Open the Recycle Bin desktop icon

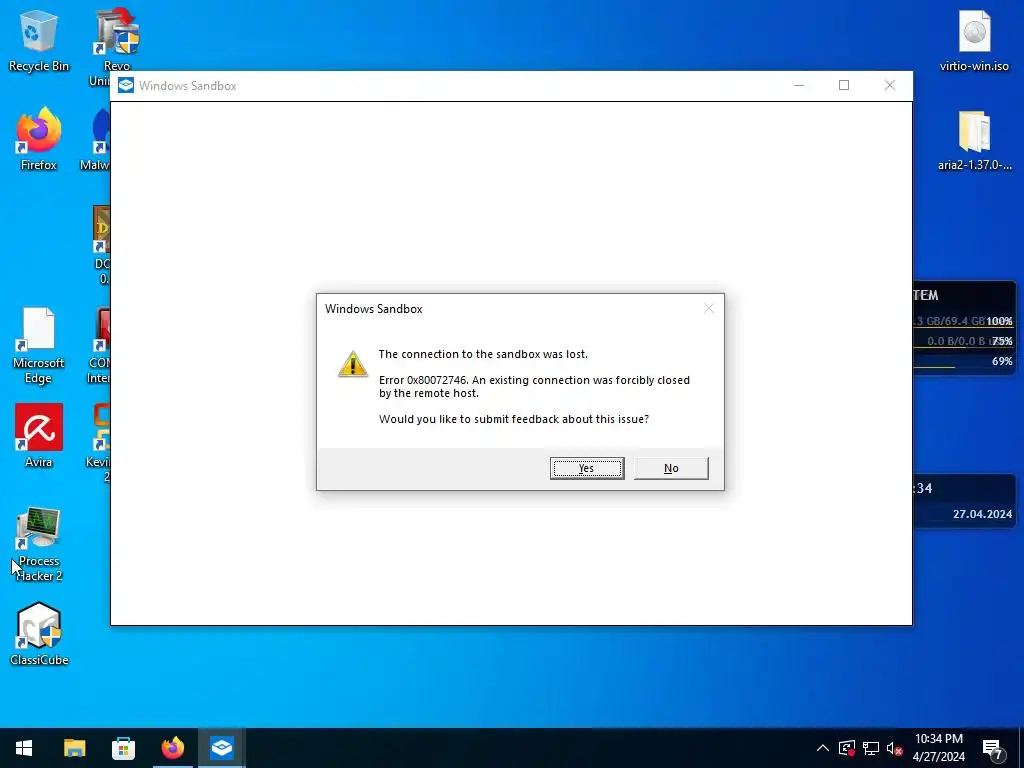39,40
